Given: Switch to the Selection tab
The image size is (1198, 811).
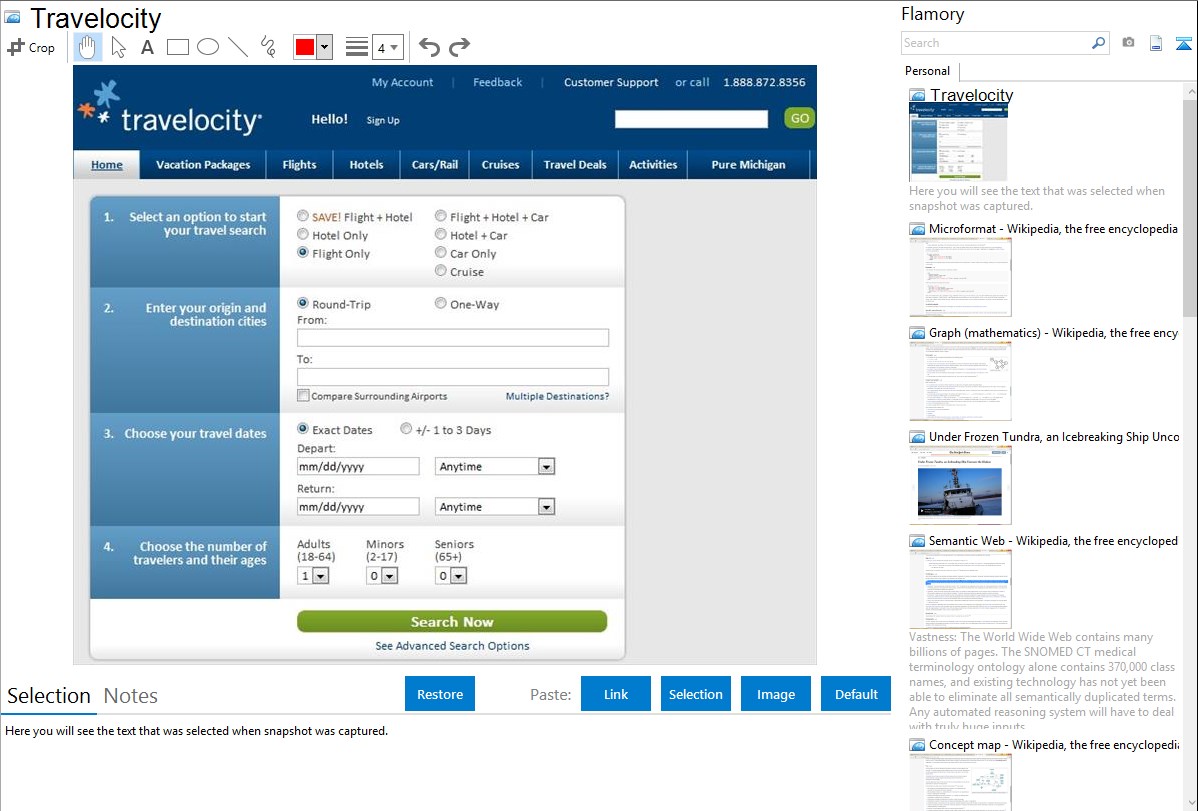Looking at the screenshot, I should tap(49, 696).
